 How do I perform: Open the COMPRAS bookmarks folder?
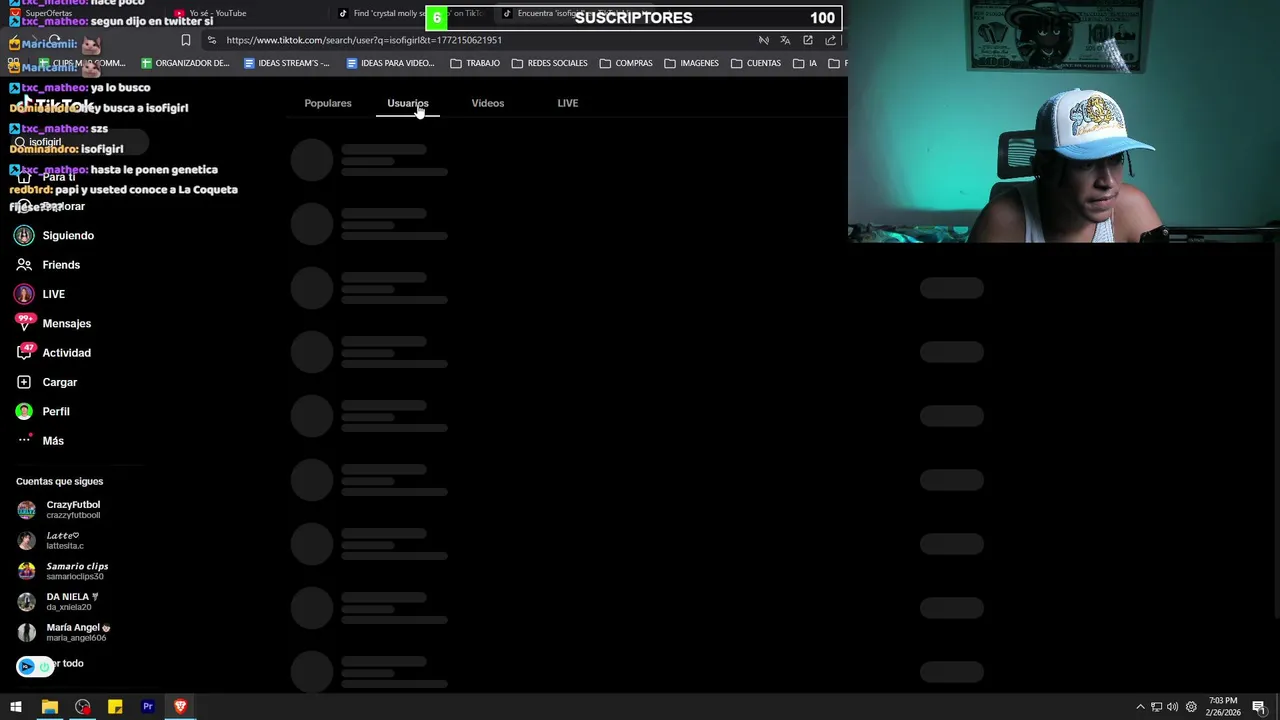626,63
